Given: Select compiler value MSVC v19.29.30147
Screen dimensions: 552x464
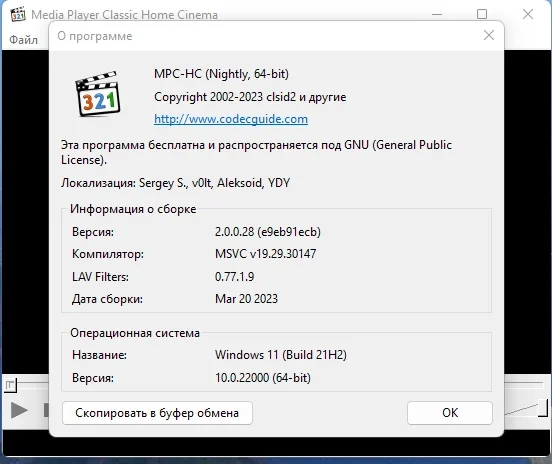Looking at the screenshot, I should (x=265, y=254).
